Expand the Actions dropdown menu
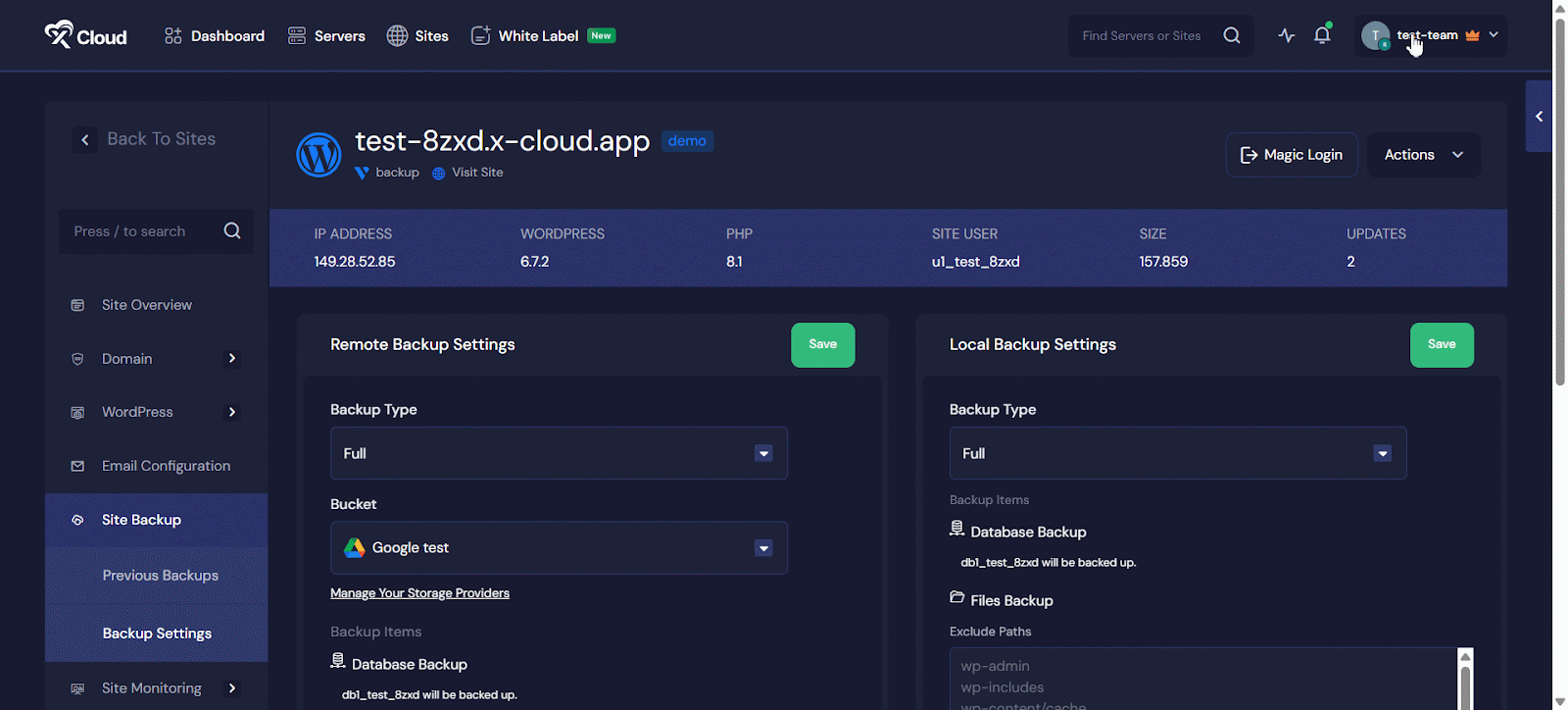This screenshot has height=710, width=1568. pyautogui.click(x=1423, y=155)
